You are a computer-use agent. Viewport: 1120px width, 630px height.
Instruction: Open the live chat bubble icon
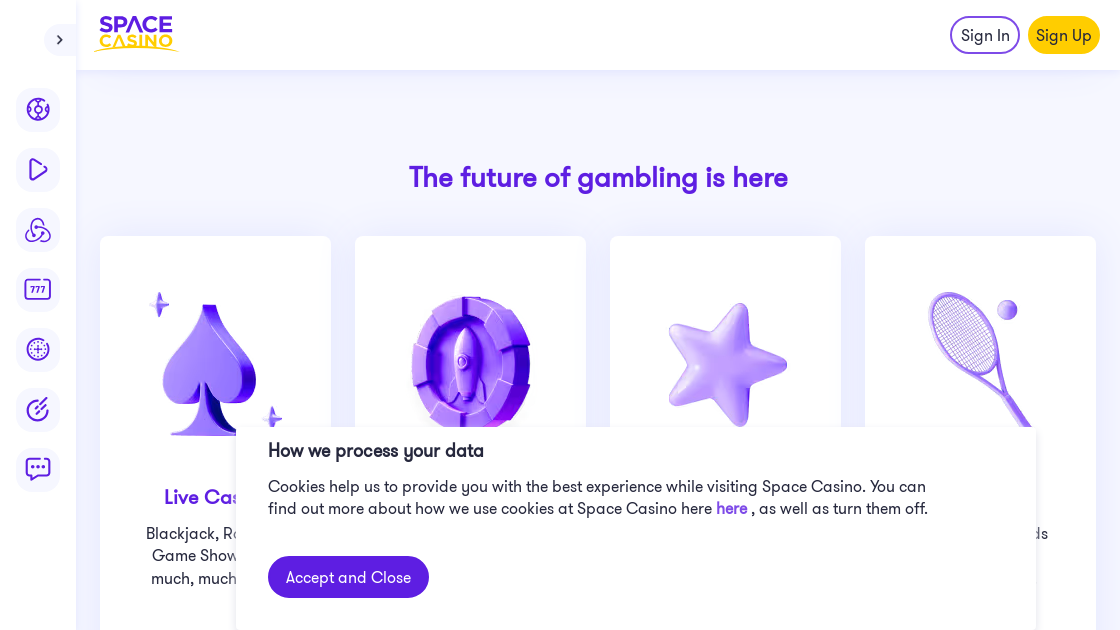(x=38, y=469)
